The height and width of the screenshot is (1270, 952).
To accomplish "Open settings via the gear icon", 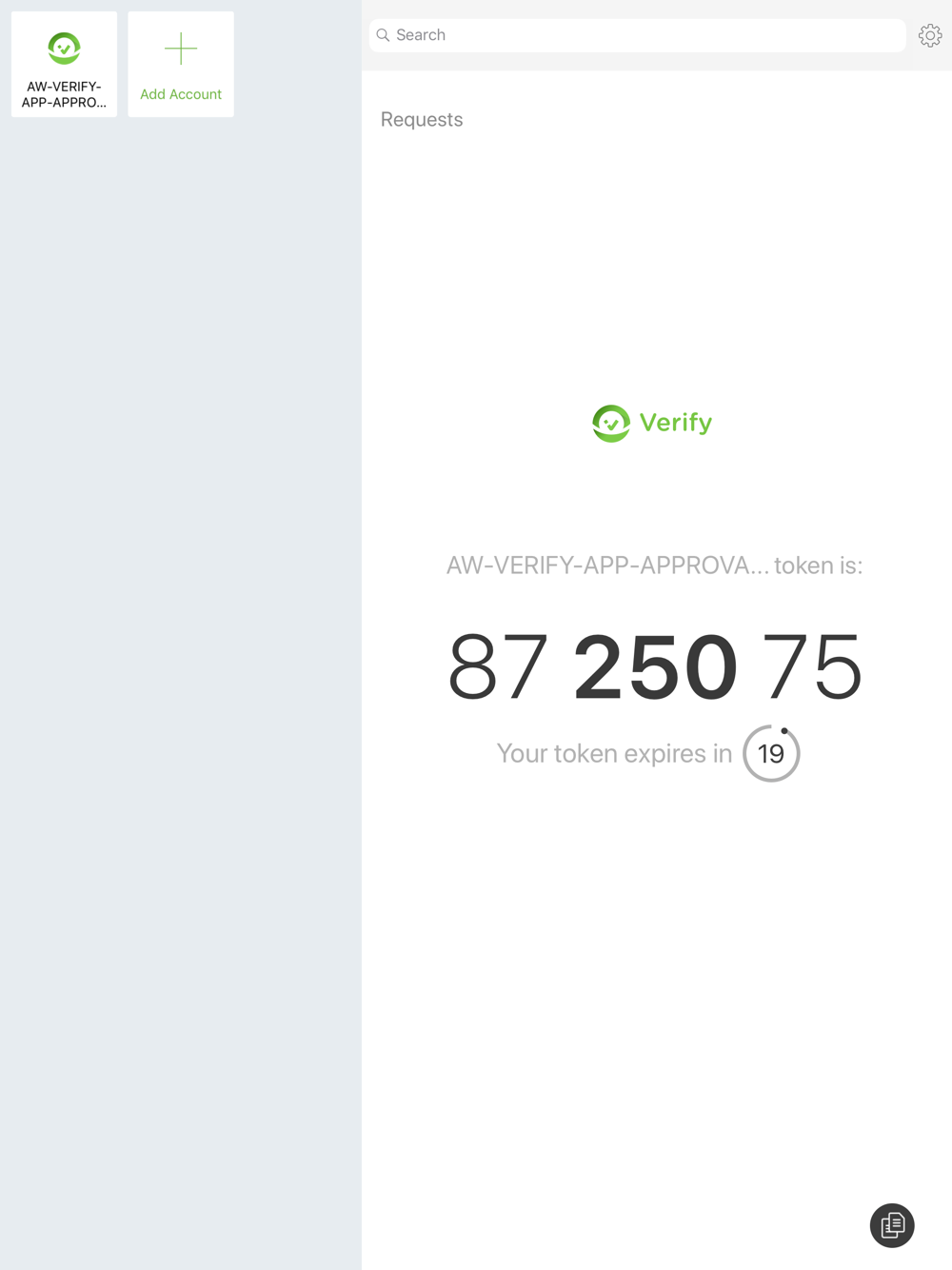I will (x=930, y=35).
